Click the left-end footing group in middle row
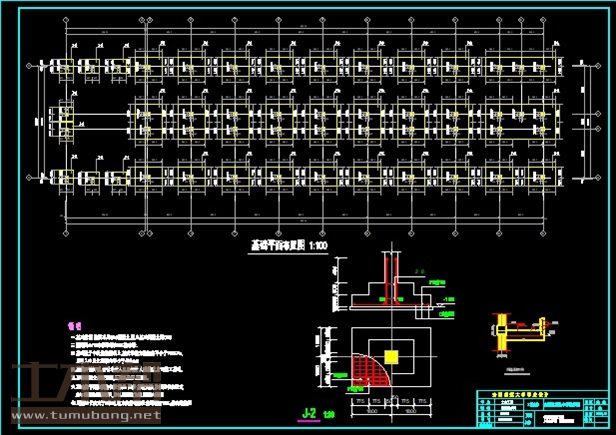 point(68,120)
